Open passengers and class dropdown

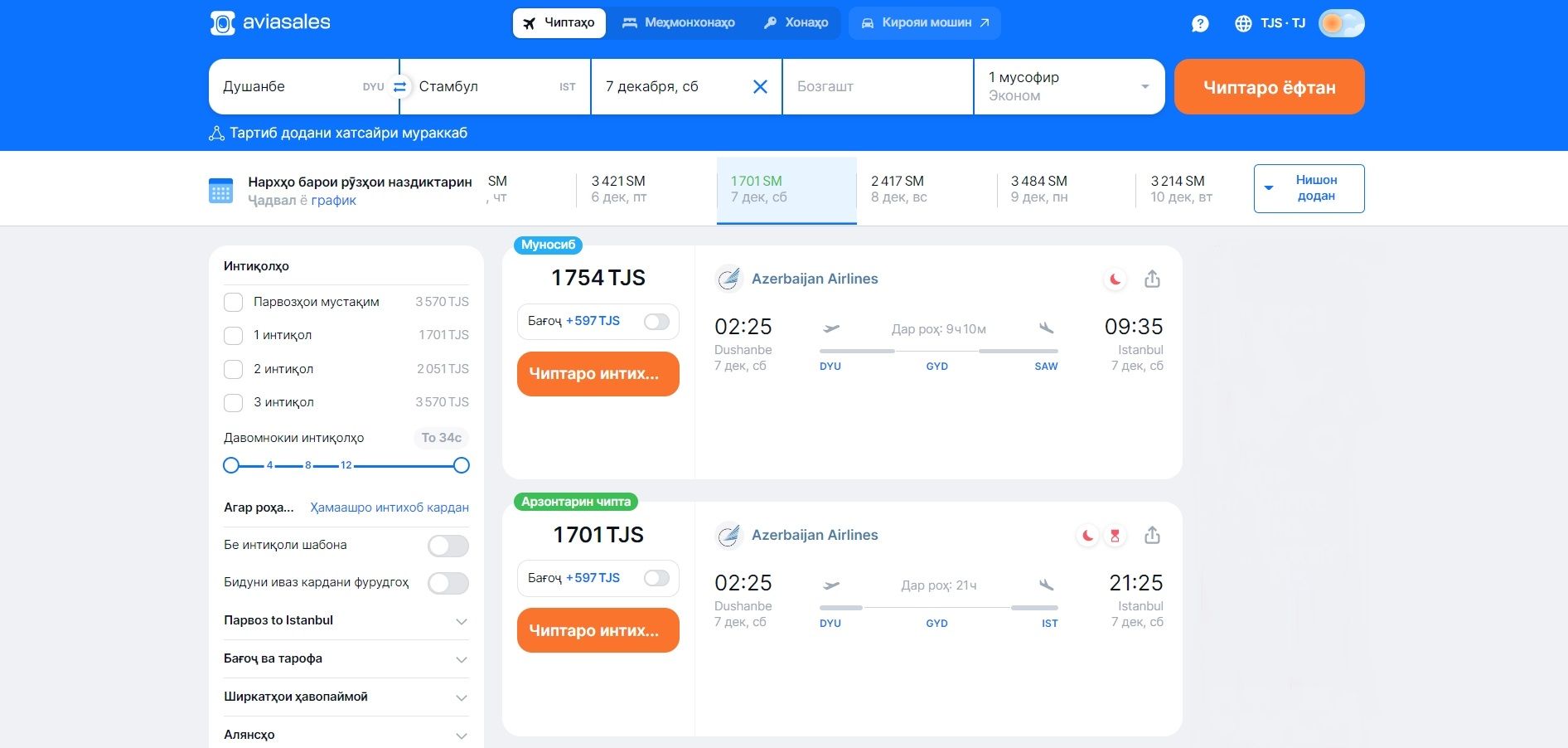(x=1069, y=86)
